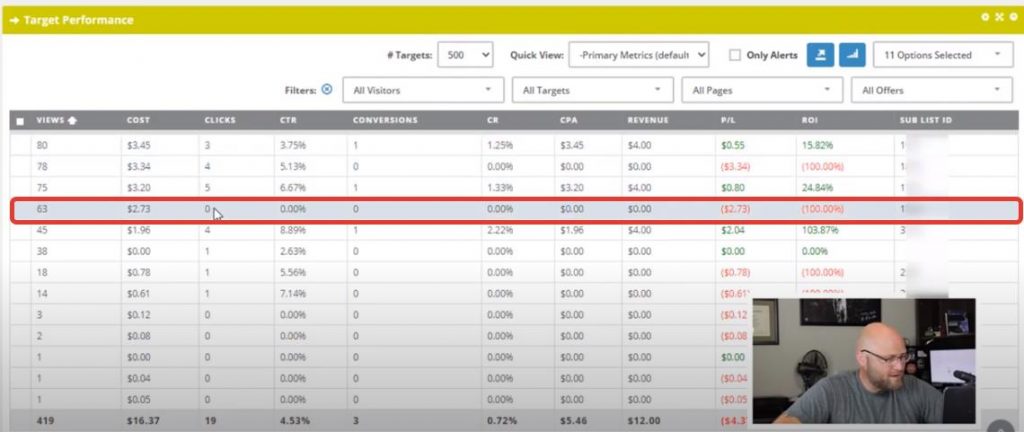Toggle the Only Alerts checkbox

click(x=735, y=55)
